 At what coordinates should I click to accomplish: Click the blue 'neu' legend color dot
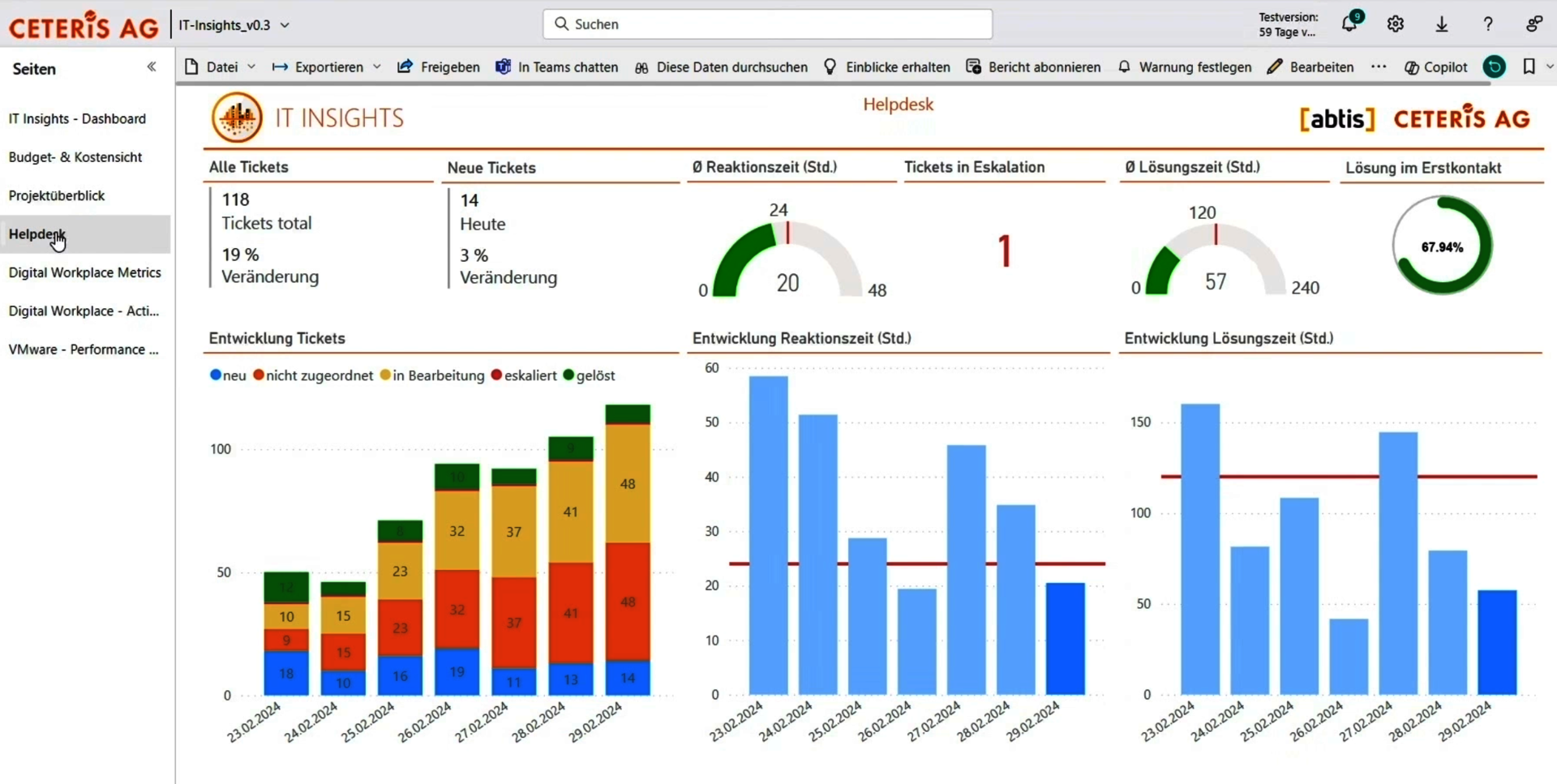(216, 375)
